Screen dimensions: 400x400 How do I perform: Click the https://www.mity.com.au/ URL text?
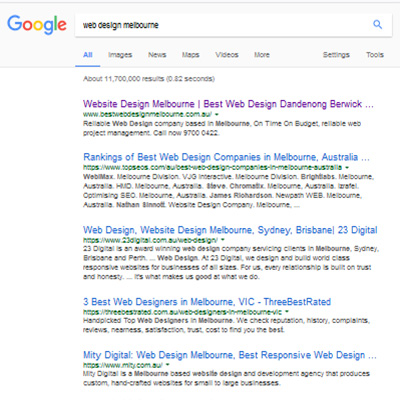pos(123,365)
